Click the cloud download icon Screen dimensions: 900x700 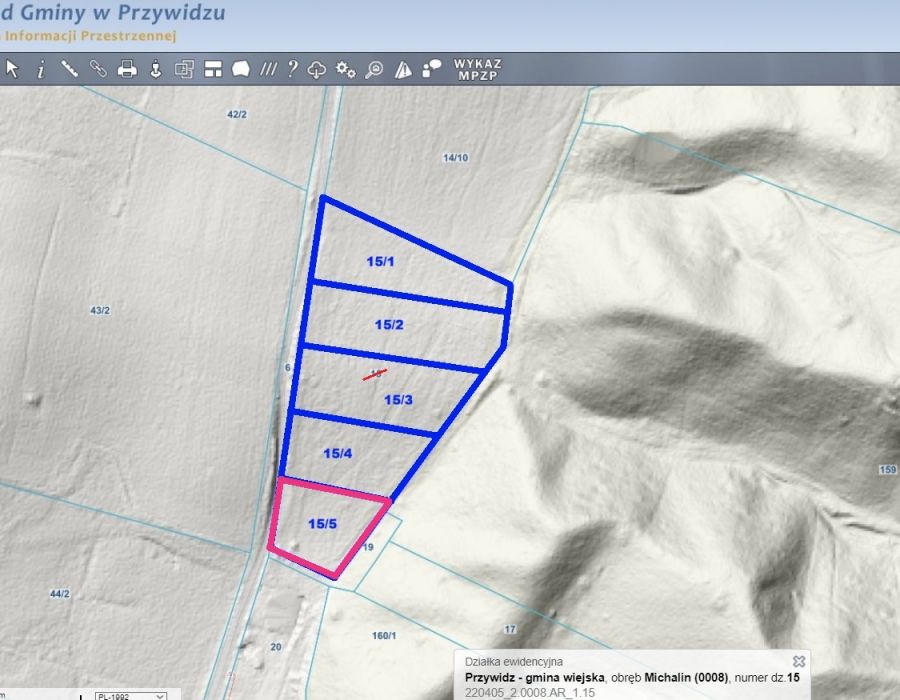pos(317,69)
